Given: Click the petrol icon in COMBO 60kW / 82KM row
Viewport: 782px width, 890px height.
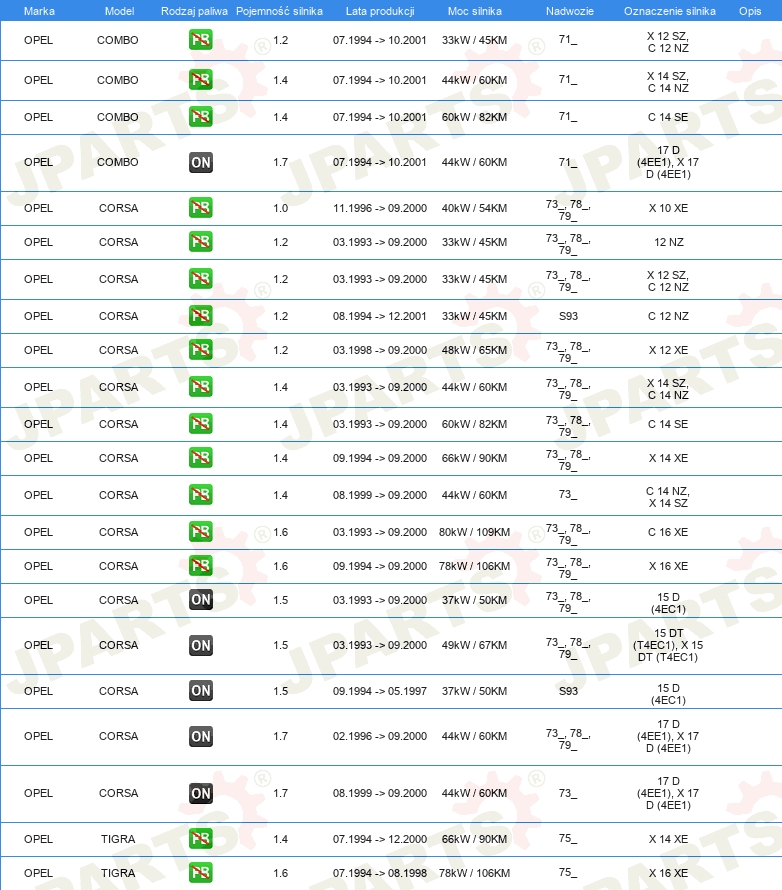Looking at the screenshot, I should pos(200,117).
